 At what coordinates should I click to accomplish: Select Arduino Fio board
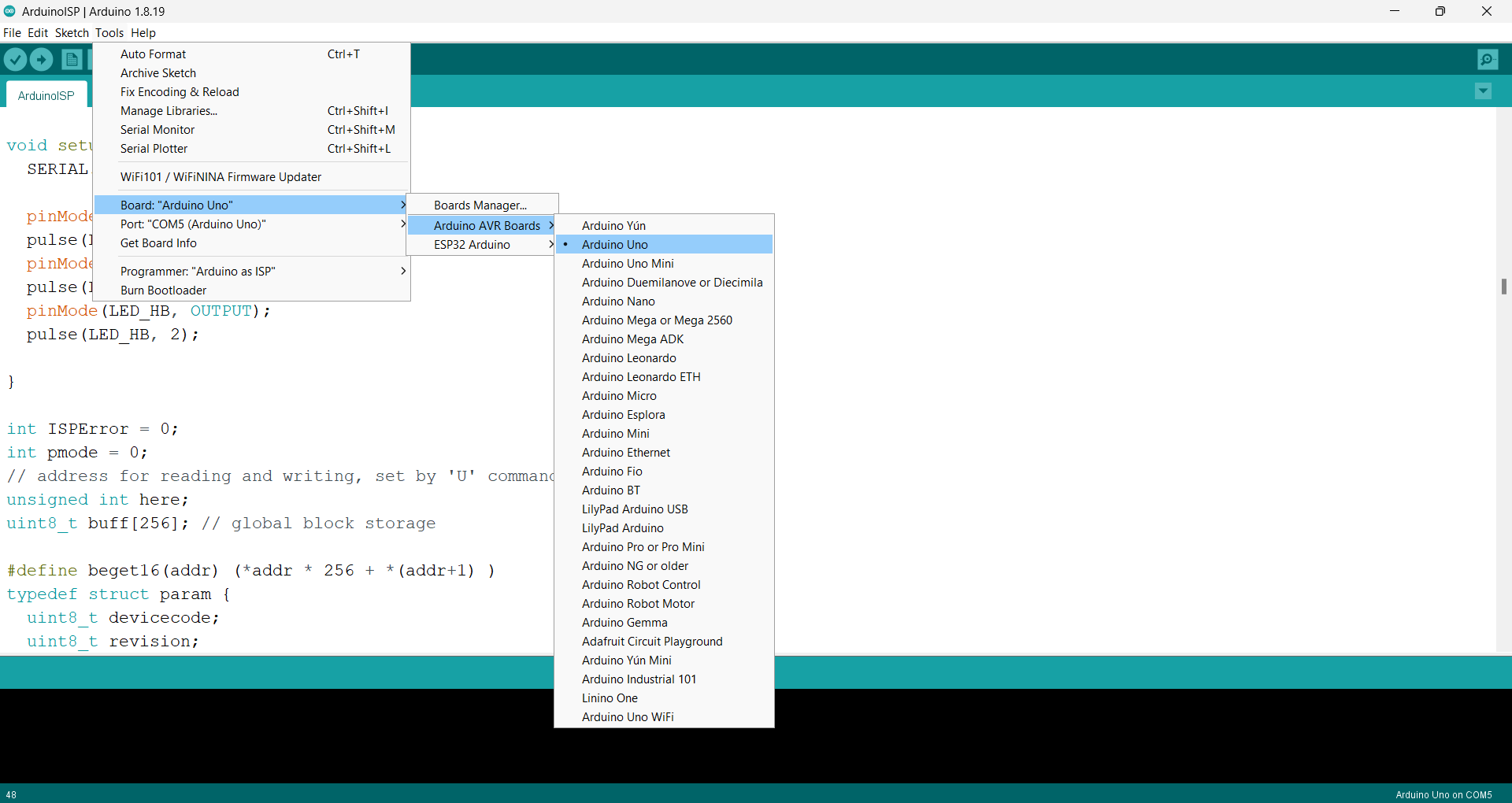click(x=664, y=472)
